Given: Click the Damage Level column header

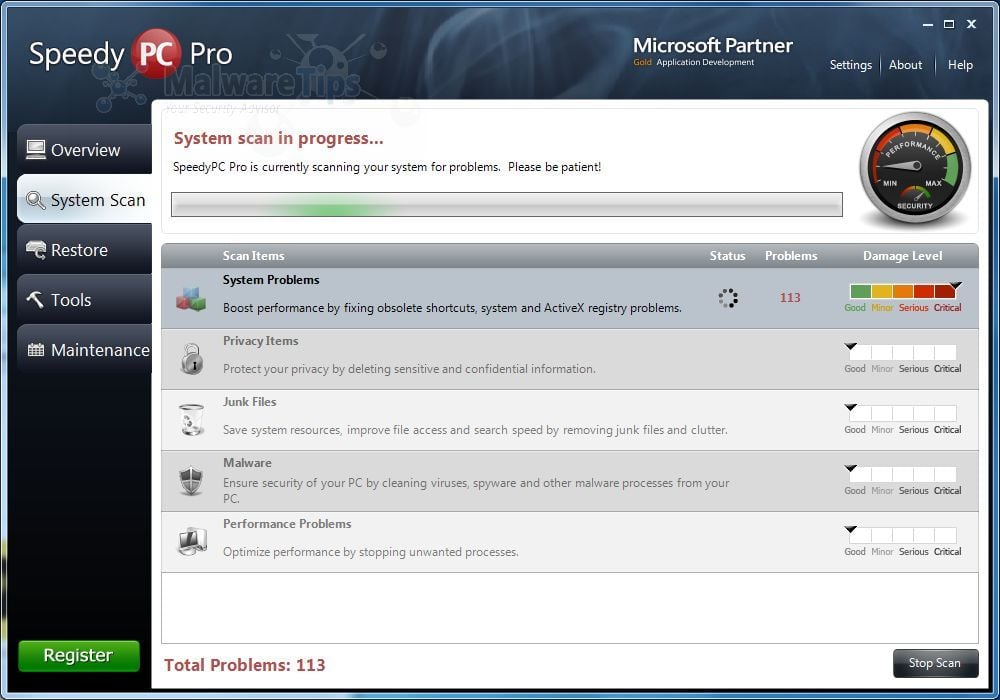Looking at the screenshot, I should (x=902, y=256).
